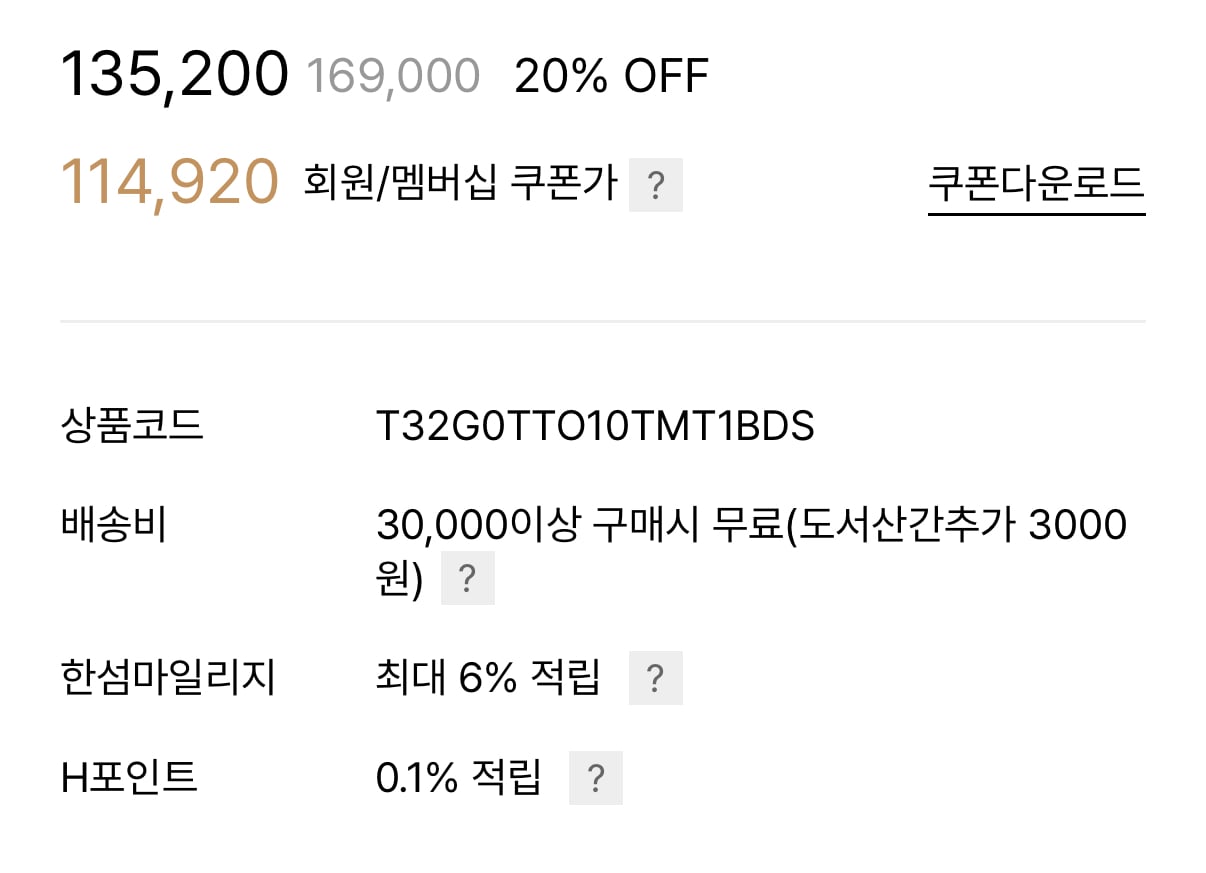1206x873 pixels.
Task: Click the 20% OFF discount label
Action: click(611, 76)
